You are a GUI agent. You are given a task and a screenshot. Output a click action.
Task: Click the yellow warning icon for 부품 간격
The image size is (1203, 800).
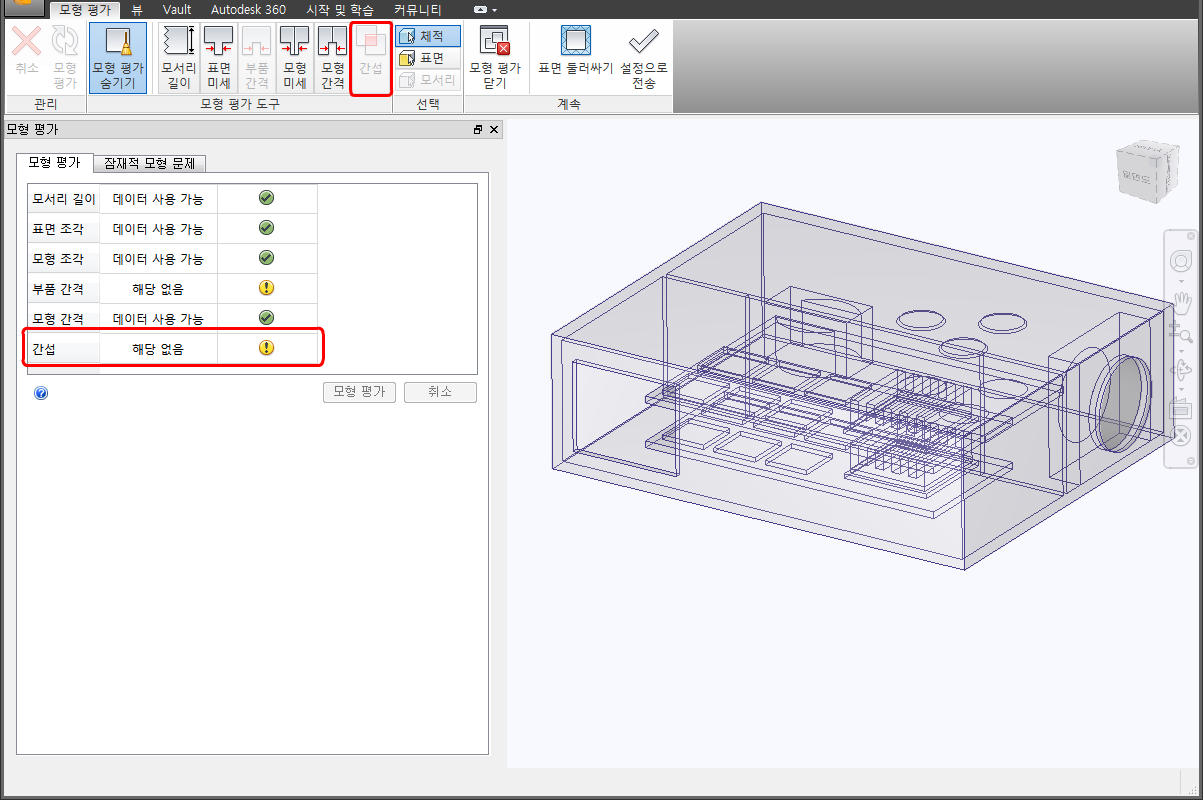tap(266, 288)
